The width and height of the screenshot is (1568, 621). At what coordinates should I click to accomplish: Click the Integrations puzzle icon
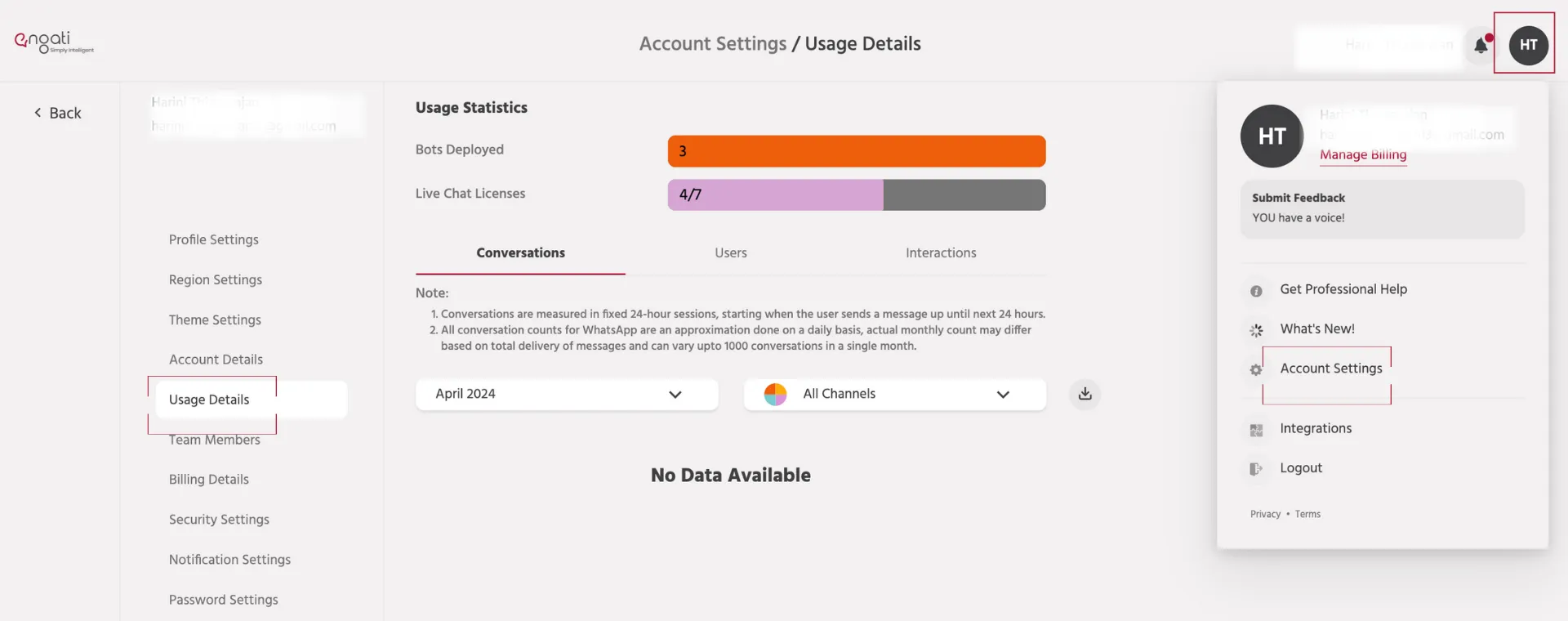(1256, 430)
